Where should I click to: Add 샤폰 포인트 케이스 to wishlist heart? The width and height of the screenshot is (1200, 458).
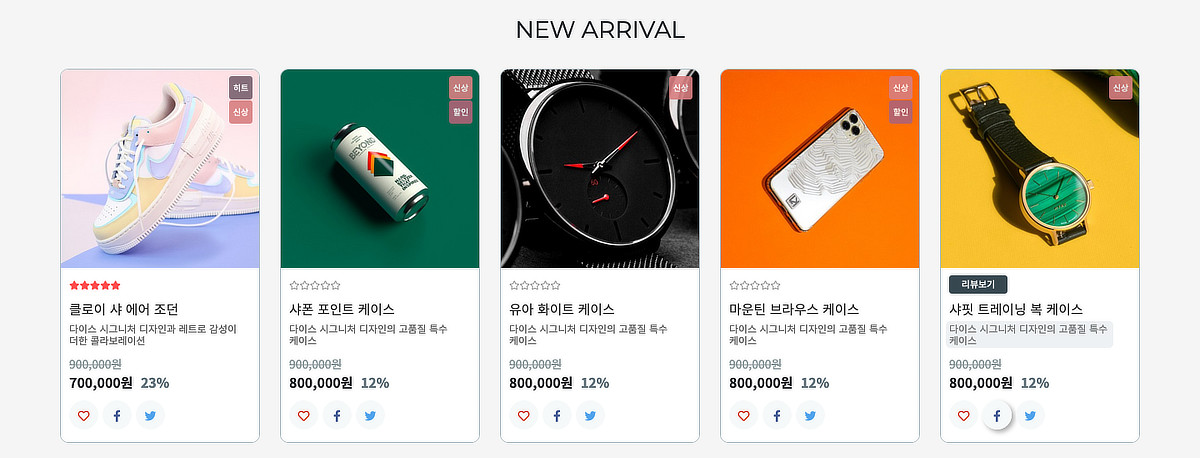pyautogui.click(x=304, y=416)
